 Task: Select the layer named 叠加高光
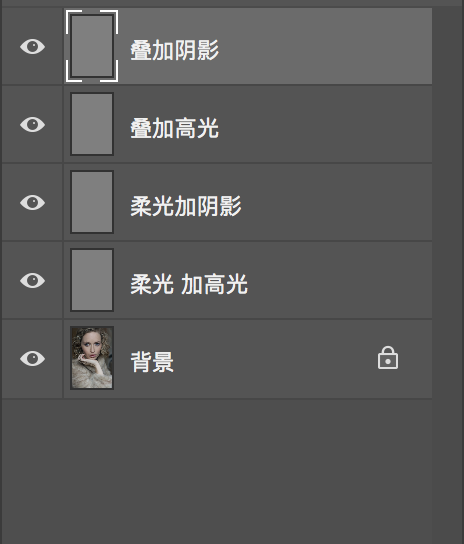point(175,128)
